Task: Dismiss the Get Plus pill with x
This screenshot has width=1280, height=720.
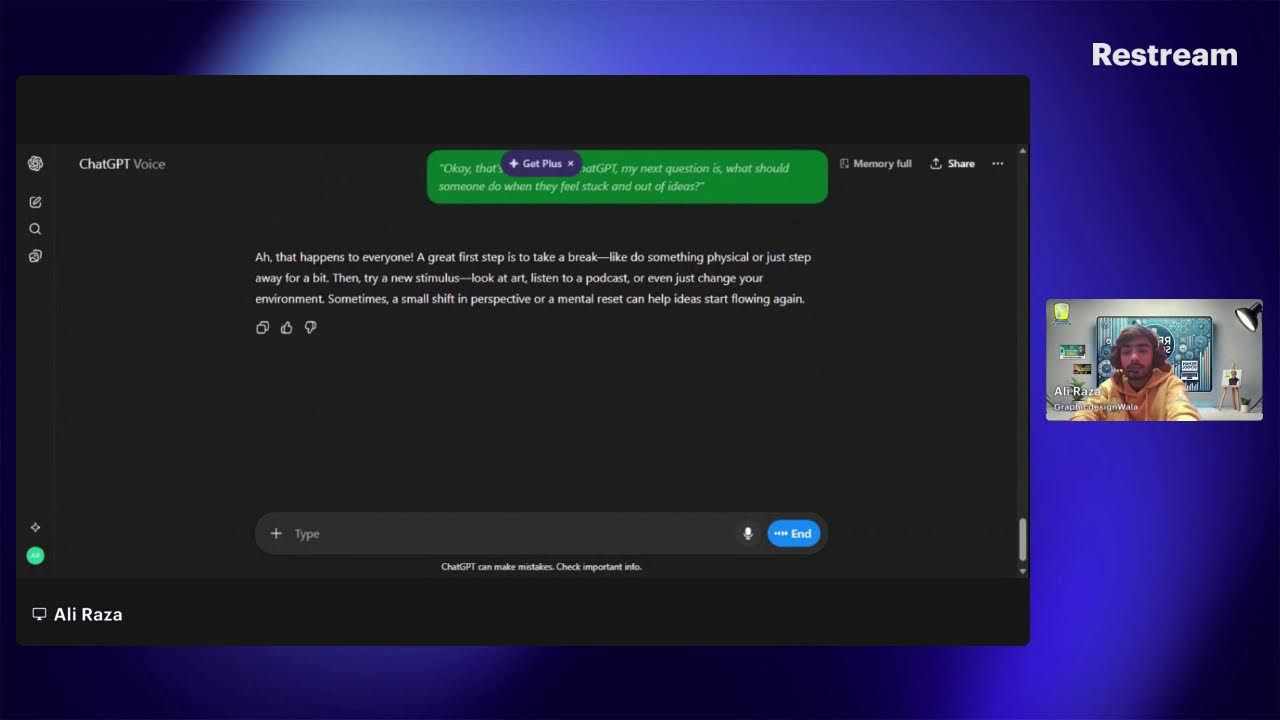Action: coord(571,163)
